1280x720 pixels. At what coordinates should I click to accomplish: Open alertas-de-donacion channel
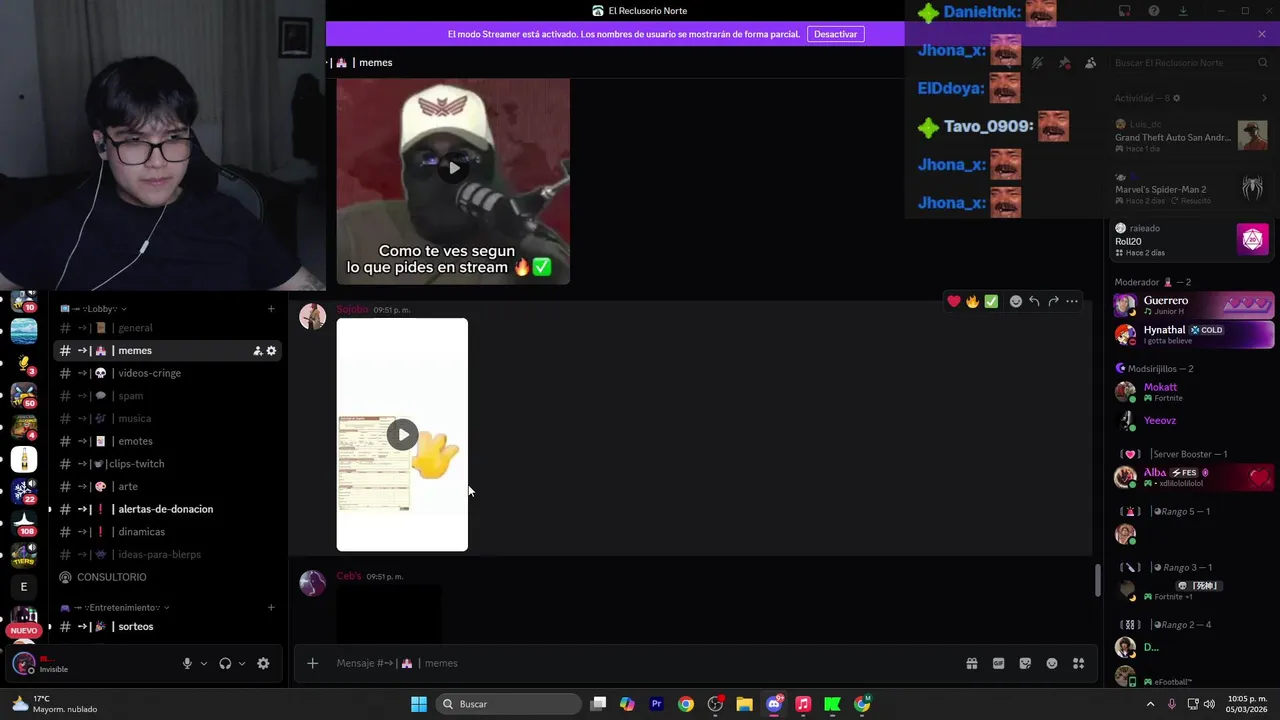[x=166, y=509]
